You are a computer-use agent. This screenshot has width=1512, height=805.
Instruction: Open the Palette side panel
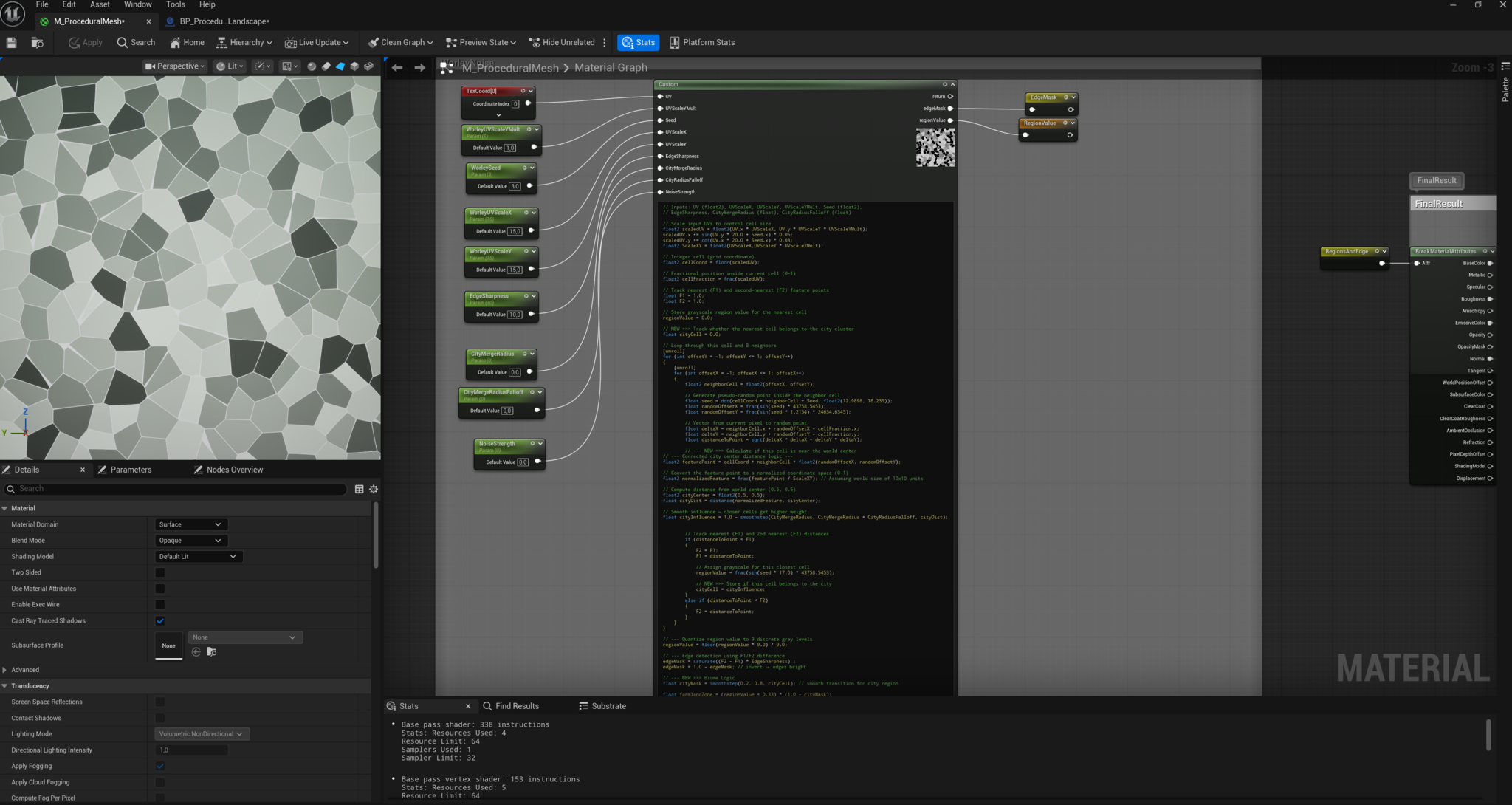pyautogui.click(x=1505, y=84)
